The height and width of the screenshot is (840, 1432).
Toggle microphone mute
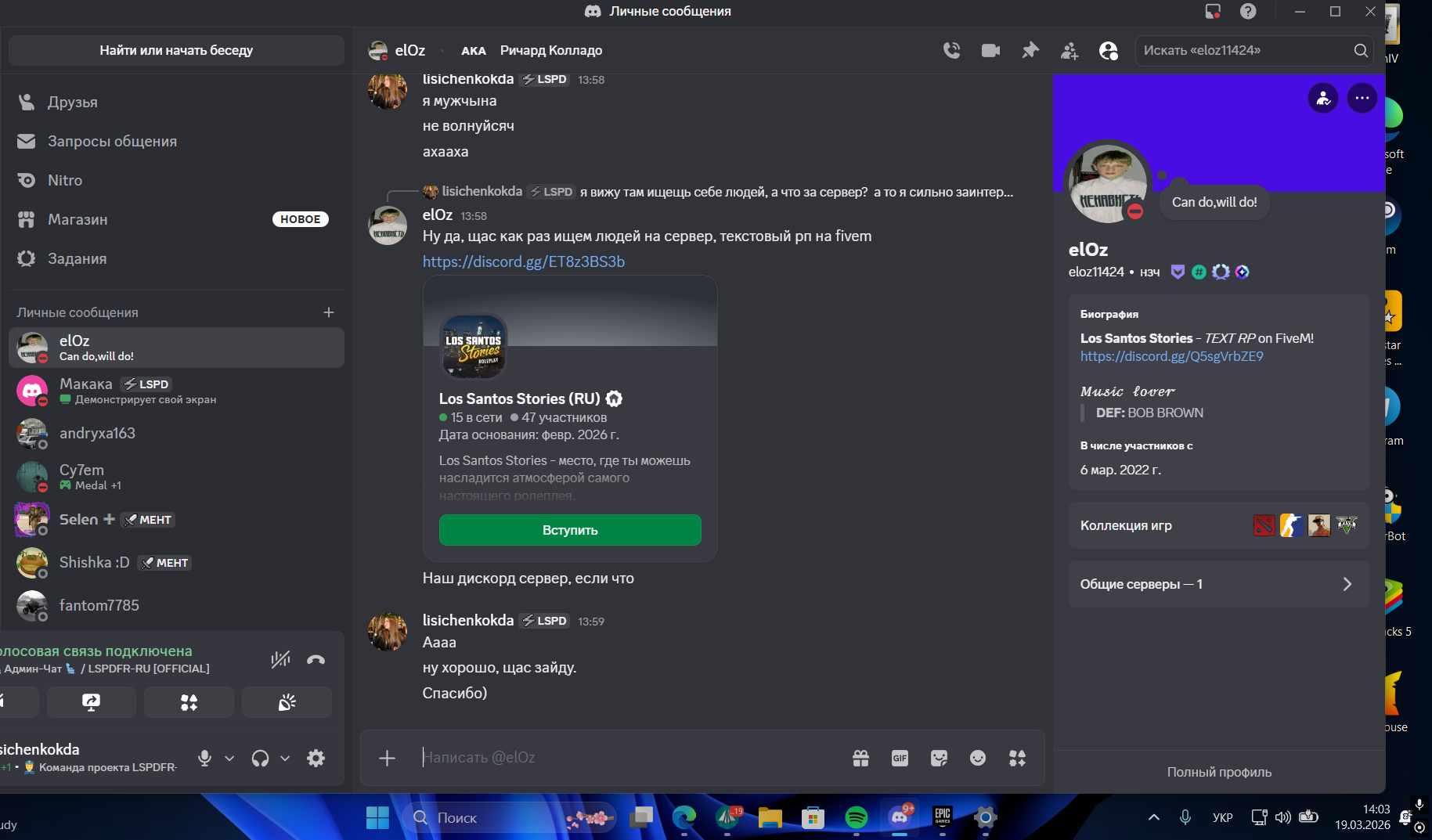point(204,758)
